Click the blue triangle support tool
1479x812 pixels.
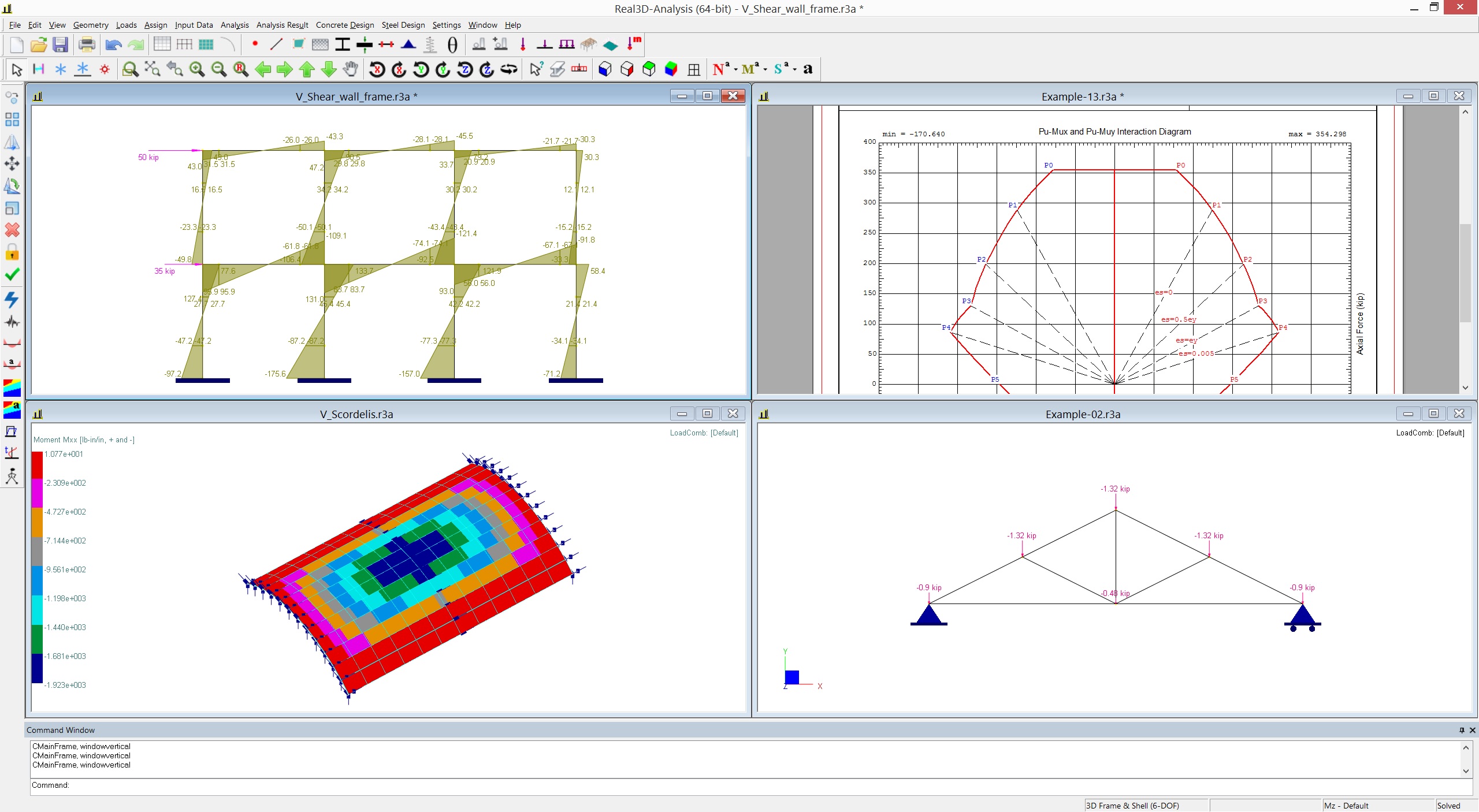click(x=408, y=44)
